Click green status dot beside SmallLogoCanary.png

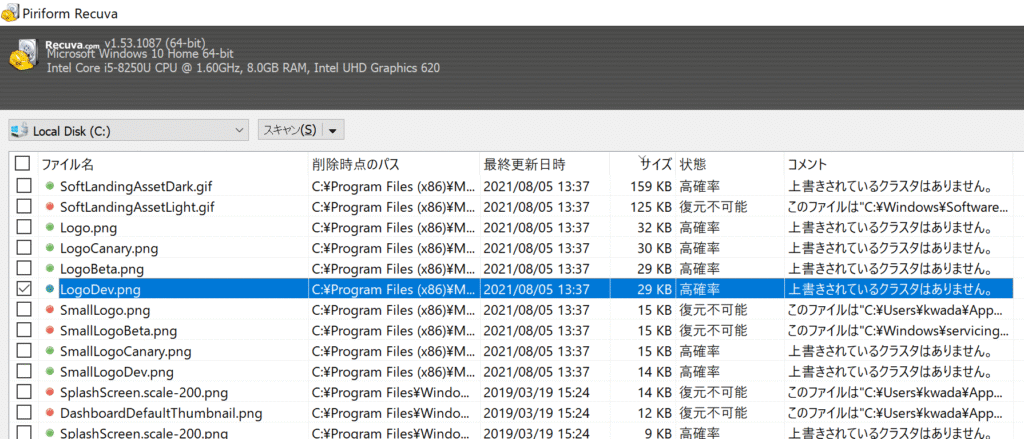[x=50, y=352]
